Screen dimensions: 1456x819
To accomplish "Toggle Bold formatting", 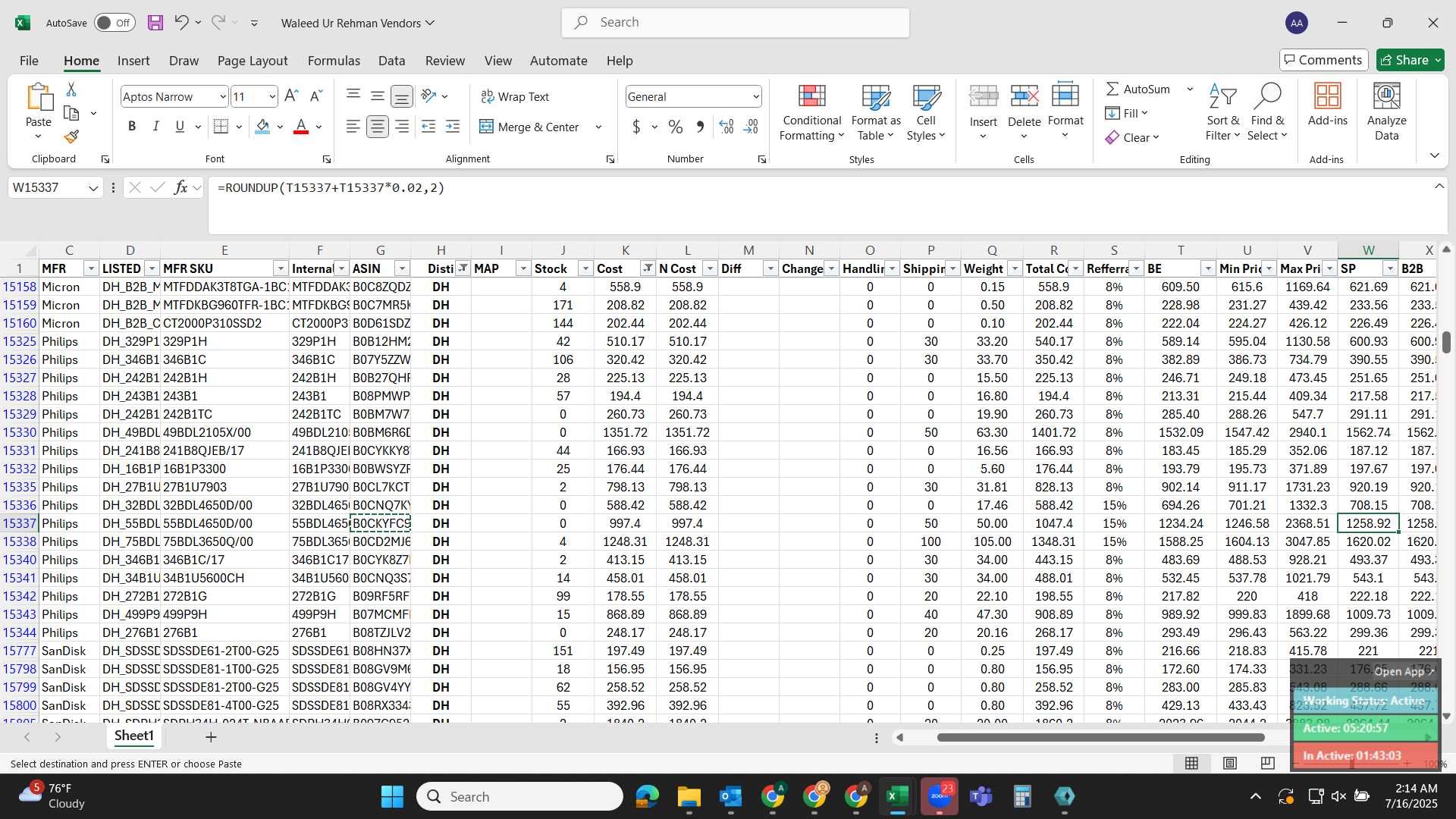I will (132, 127).
